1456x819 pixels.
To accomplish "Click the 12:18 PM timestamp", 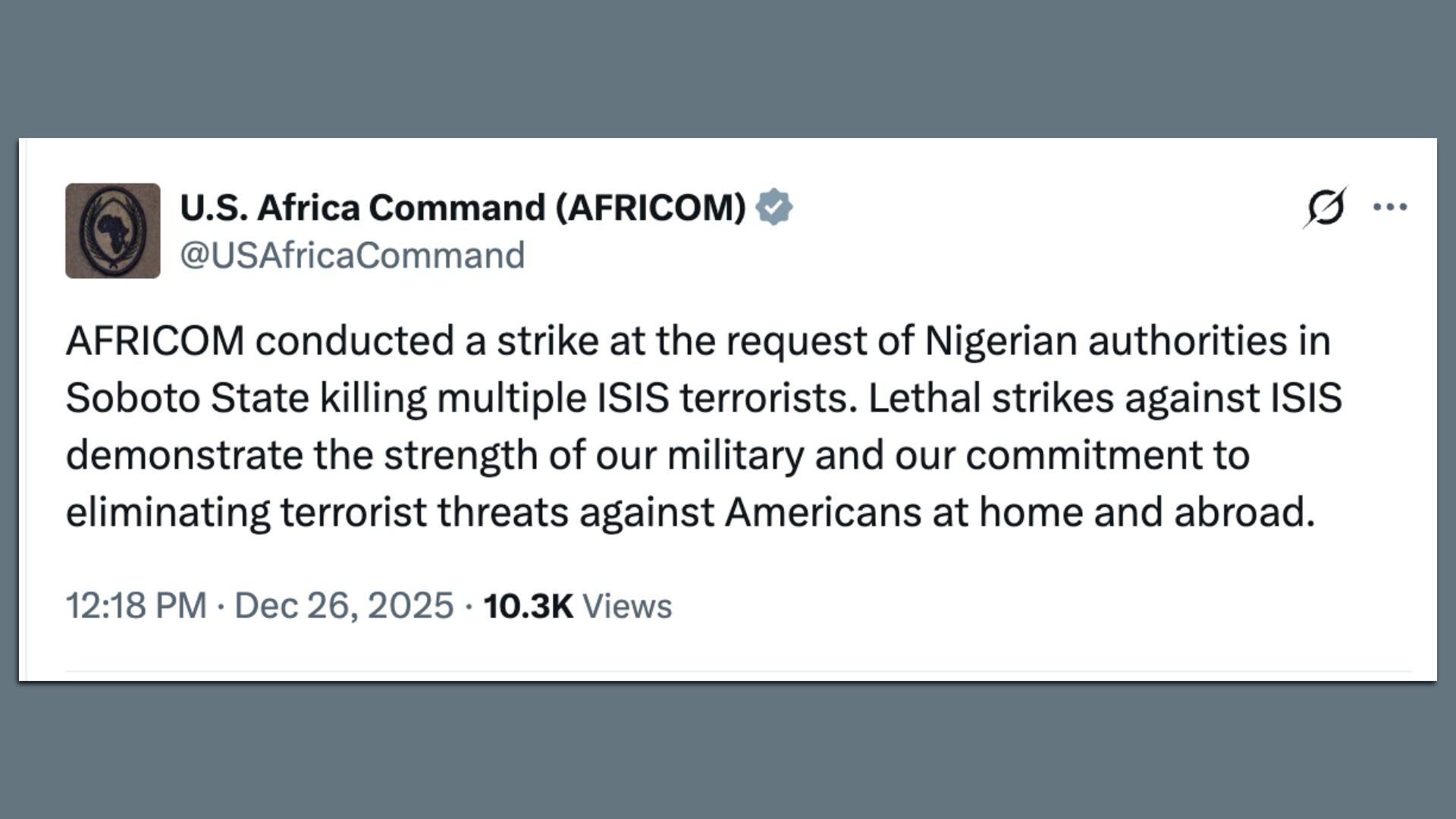I will [136, 606].
